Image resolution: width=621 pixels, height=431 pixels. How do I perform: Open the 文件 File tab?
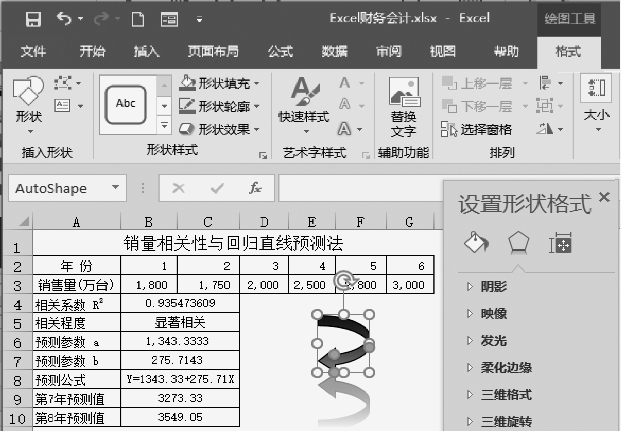[x=33, y=51]
